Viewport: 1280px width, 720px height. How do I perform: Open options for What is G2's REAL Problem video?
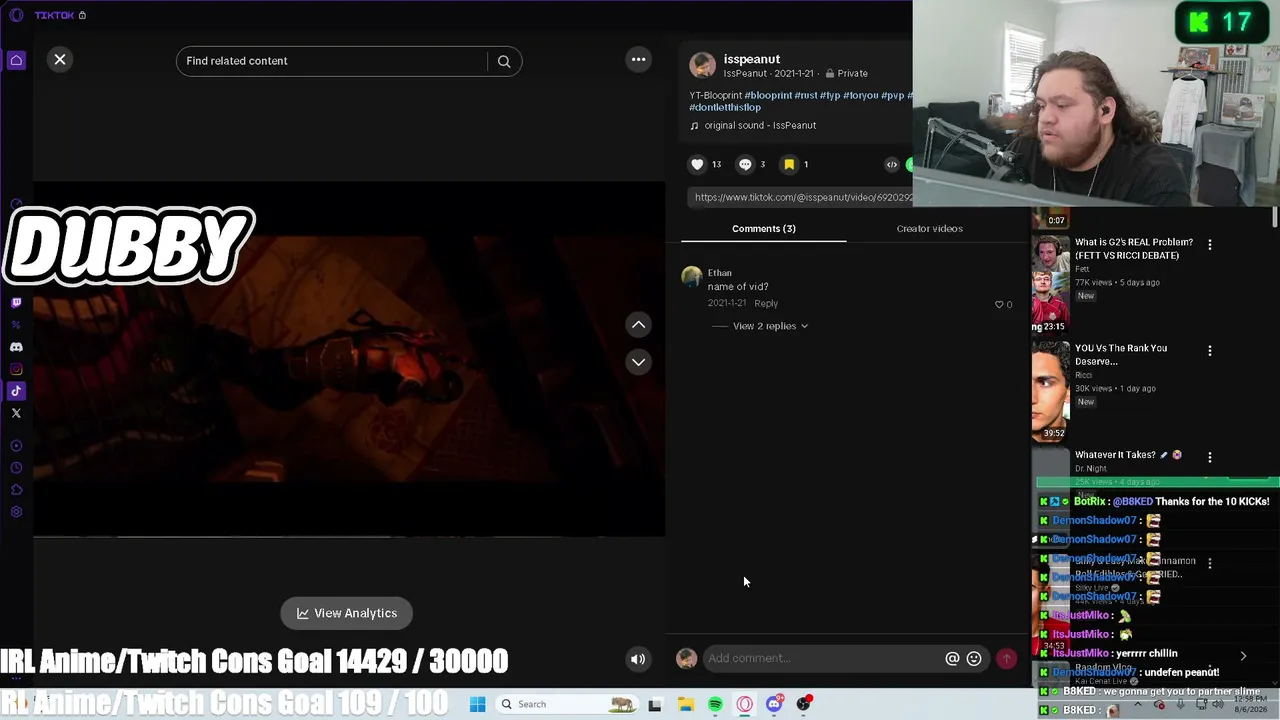coord(1210,244)
